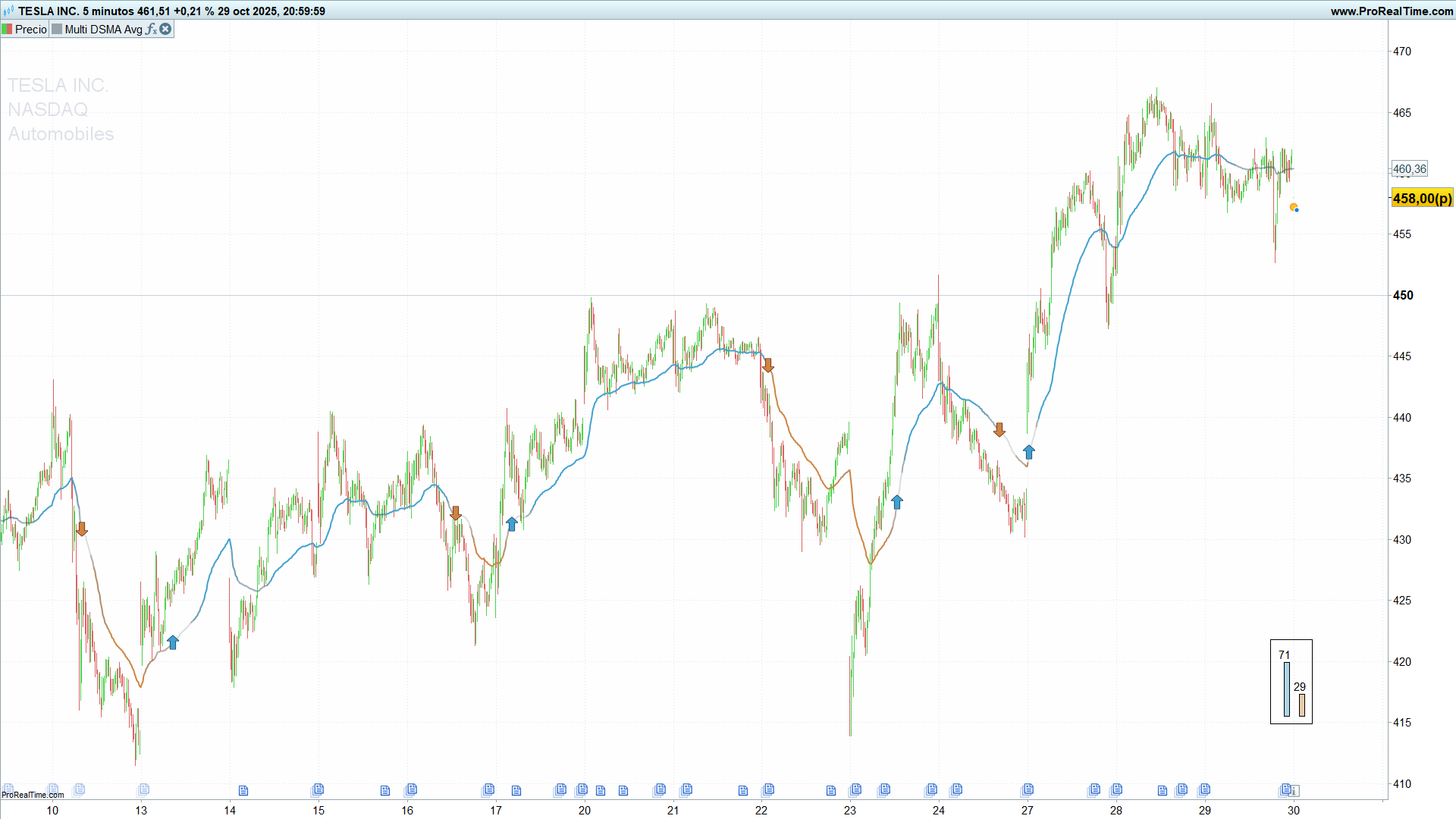Viewport: 1456px width, 819px height.
Task: Open the Precio price settings label
Action: click(30, 29)
